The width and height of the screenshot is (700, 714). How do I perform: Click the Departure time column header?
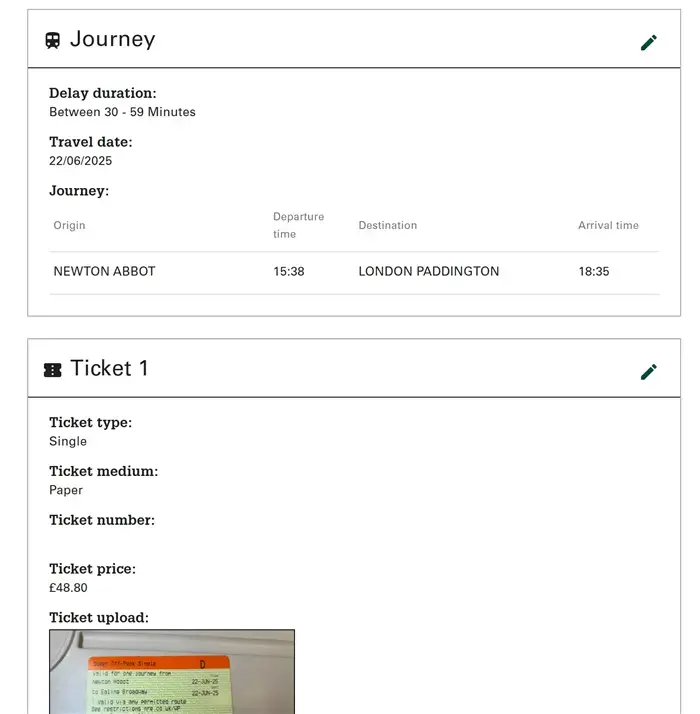[x=299, y=225]
